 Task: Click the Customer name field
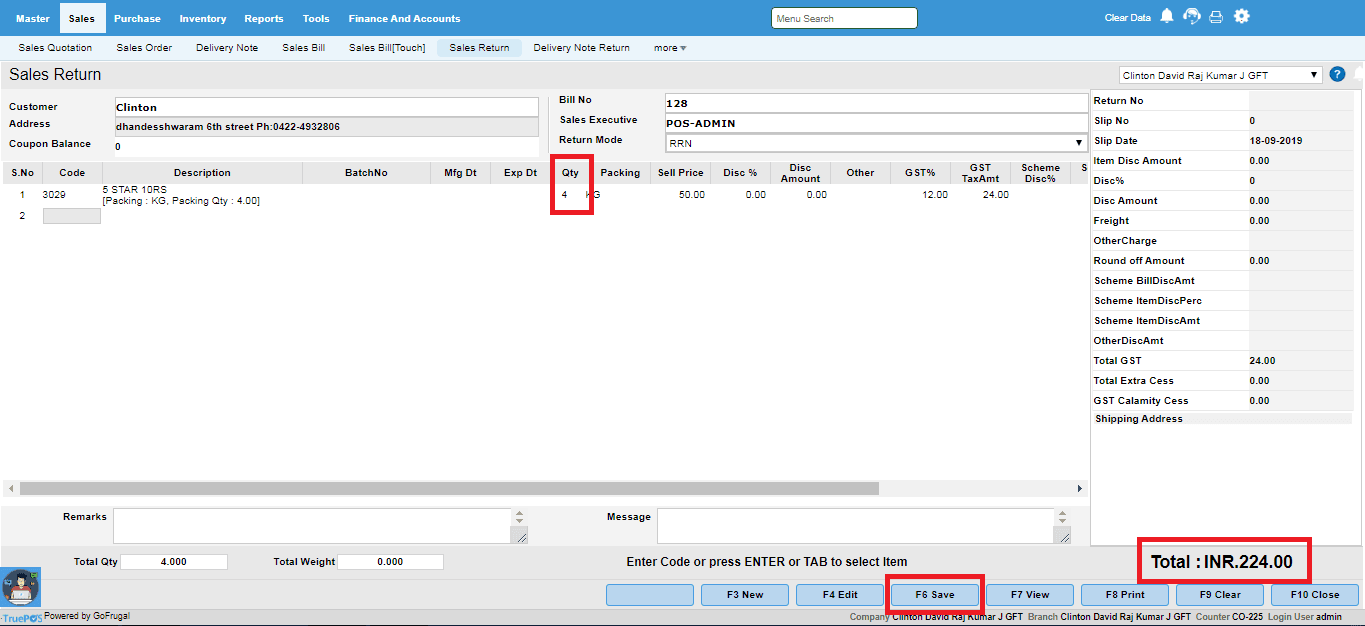tap(326, 107)
